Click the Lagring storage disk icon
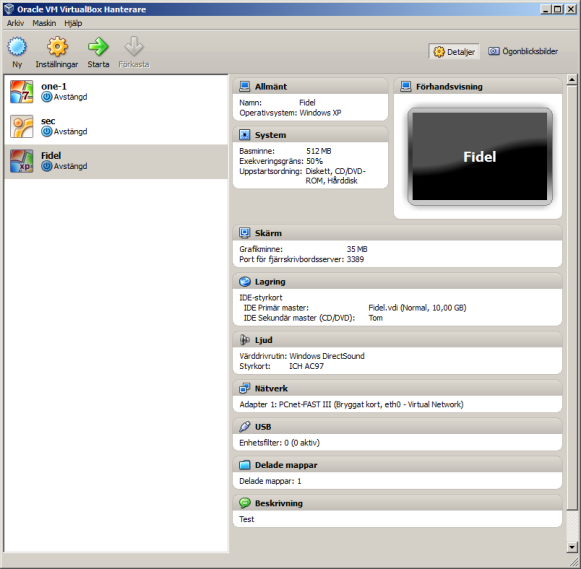The image size is (581, 569). [x=245, y=282]
